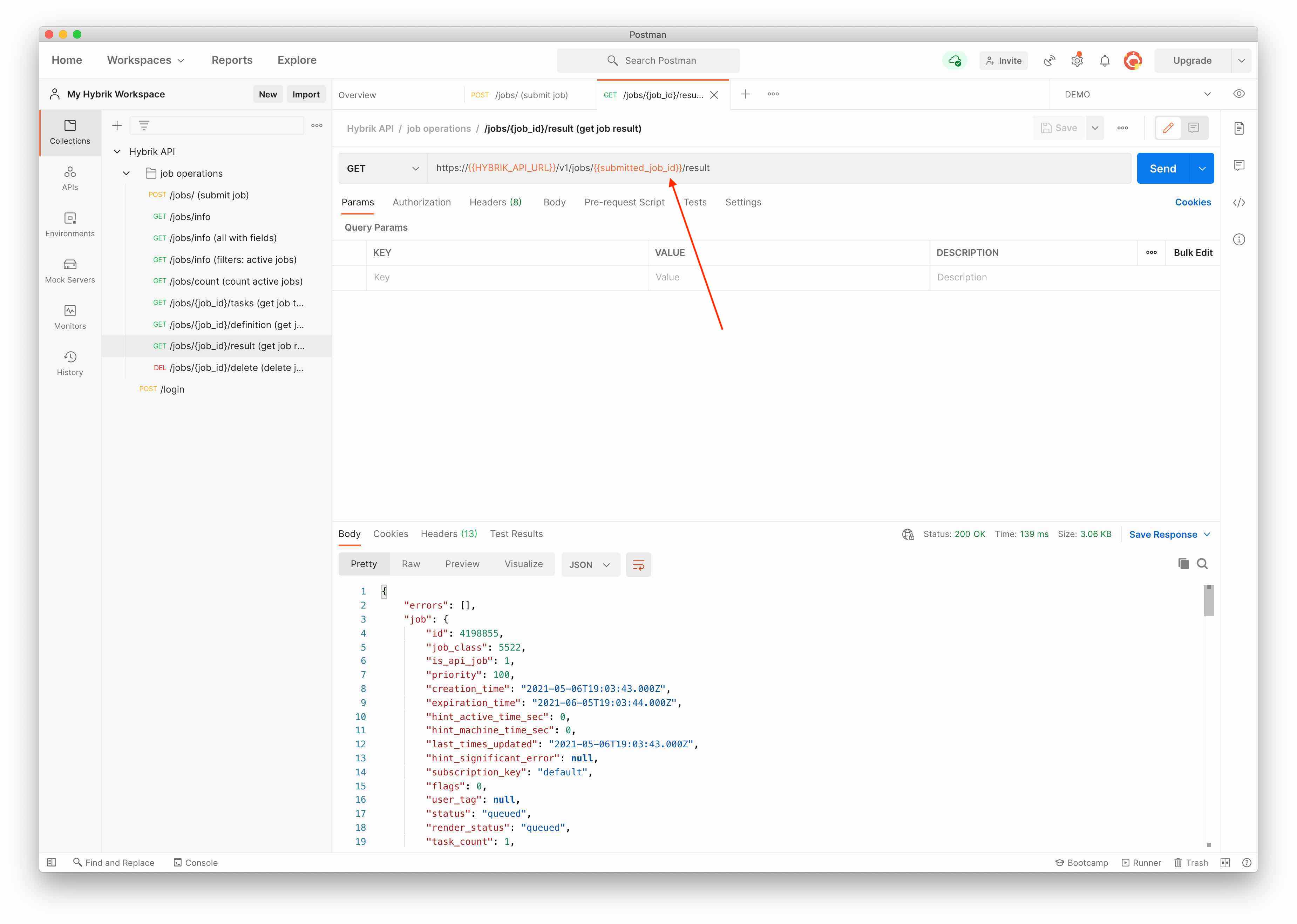
Task: Switch to comment mode icon
Action: click(1194, 128)
